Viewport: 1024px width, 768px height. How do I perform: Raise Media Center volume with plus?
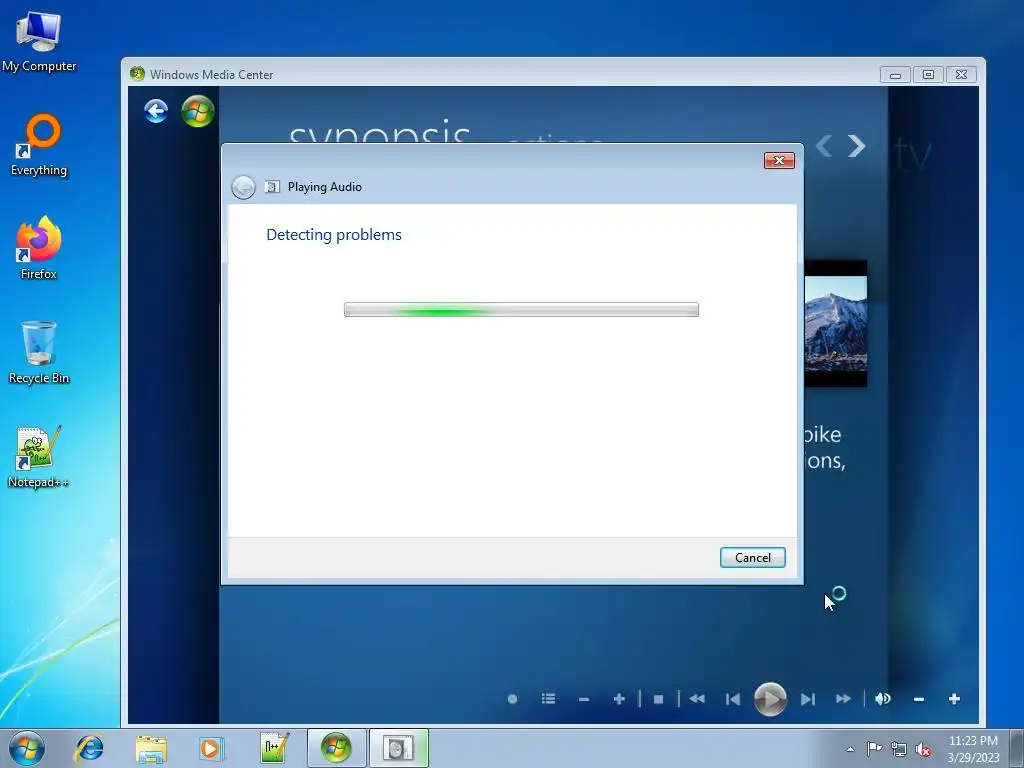(x=954, y=699)
